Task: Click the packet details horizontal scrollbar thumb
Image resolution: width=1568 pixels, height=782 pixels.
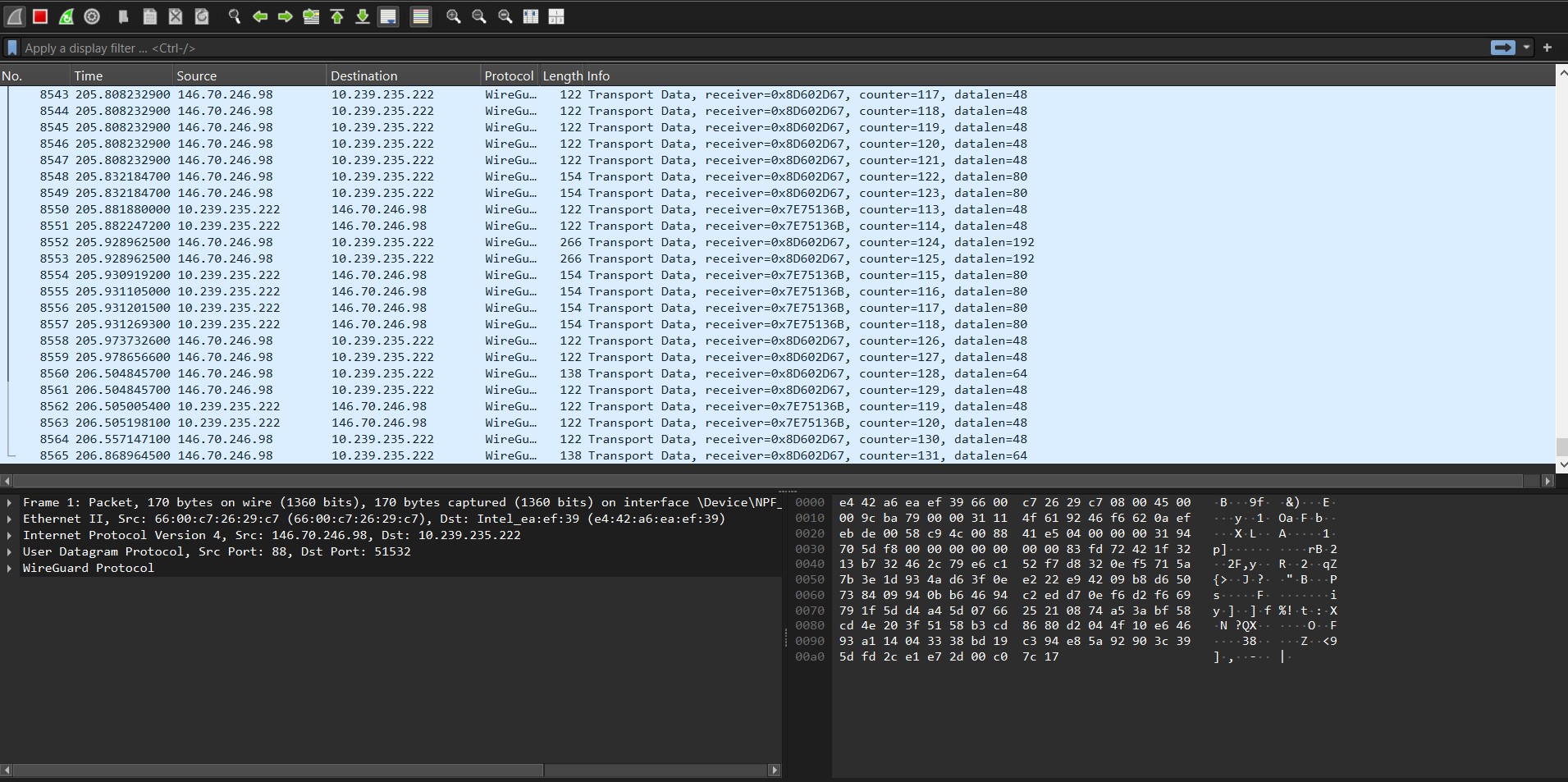Action: coord(278,771)
